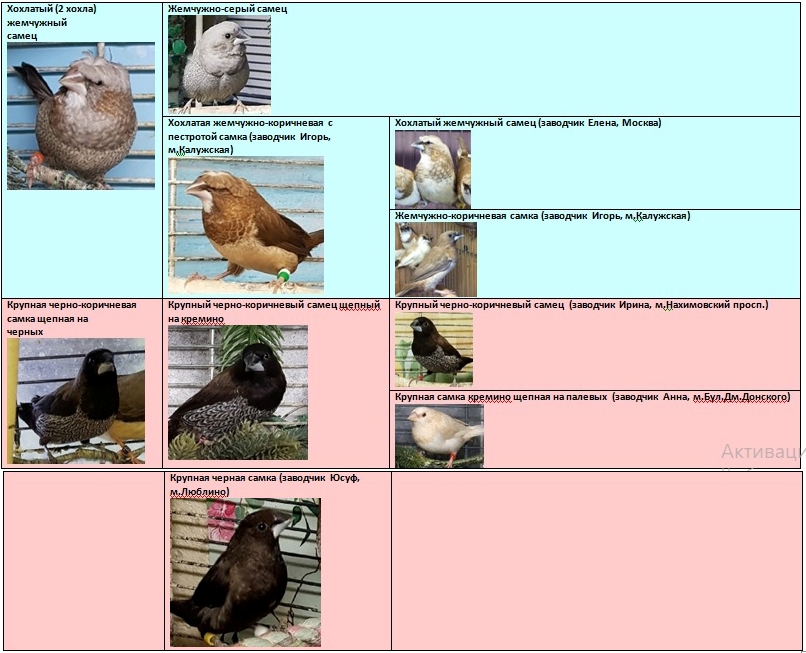Select the photo under Хохлатый жемчужный самец, Елена
This screenshot has height=653, width=806.
432,169
